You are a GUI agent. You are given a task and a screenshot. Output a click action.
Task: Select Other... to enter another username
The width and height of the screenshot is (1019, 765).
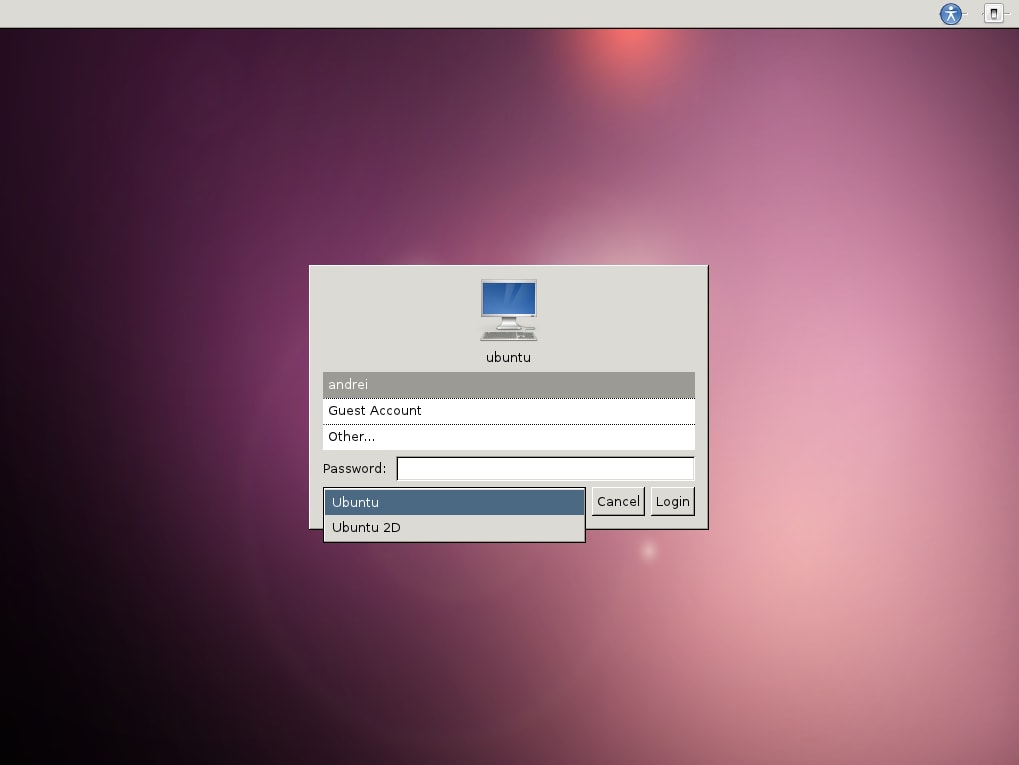509,437
